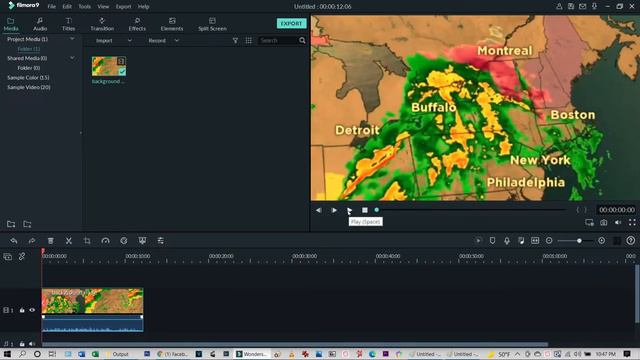Select the background media thumbnail

[x=109, y=66]
